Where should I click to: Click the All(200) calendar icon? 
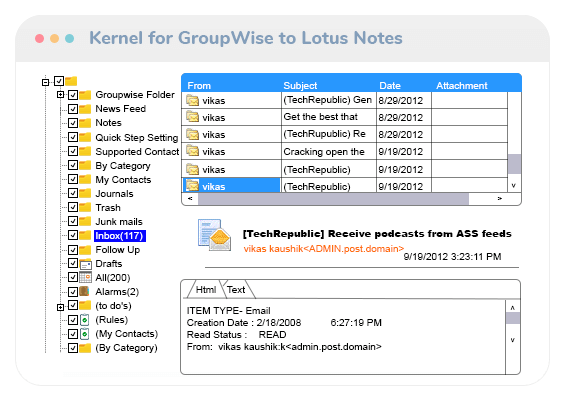coord(85,278)
